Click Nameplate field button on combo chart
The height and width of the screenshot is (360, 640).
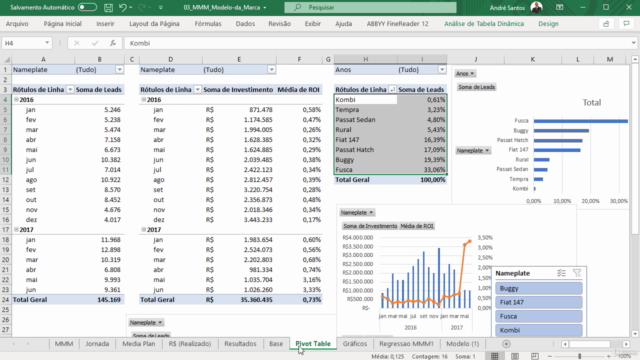(x=357, y=213)
